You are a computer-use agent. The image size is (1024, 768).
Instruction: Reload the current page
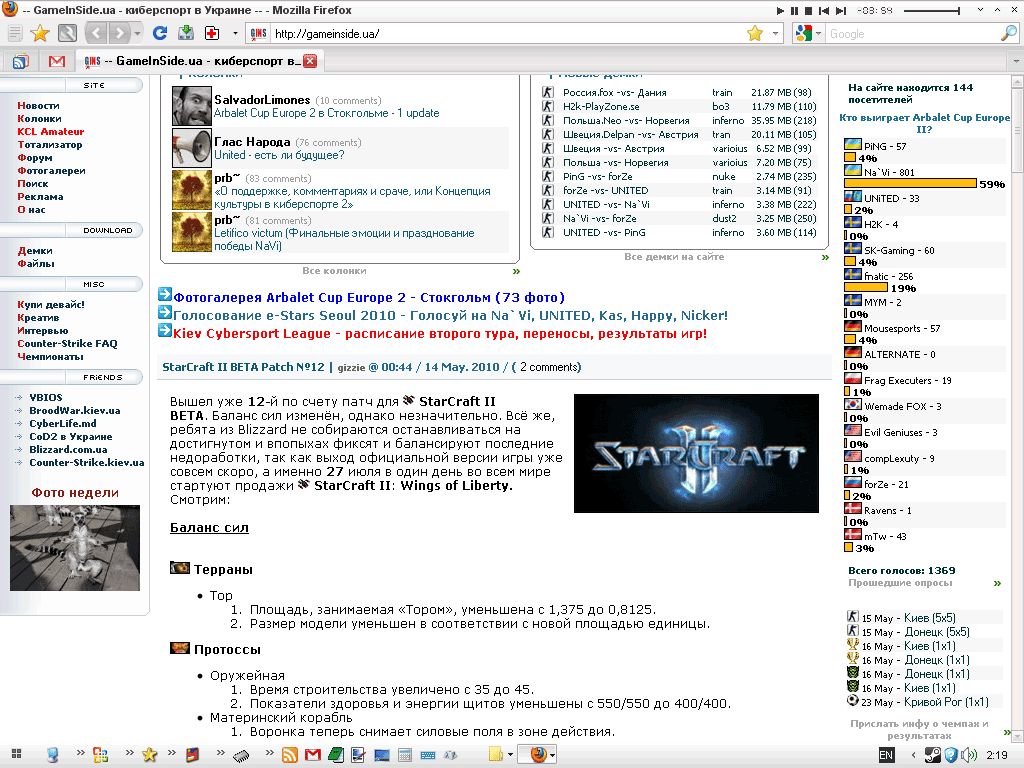160,33
